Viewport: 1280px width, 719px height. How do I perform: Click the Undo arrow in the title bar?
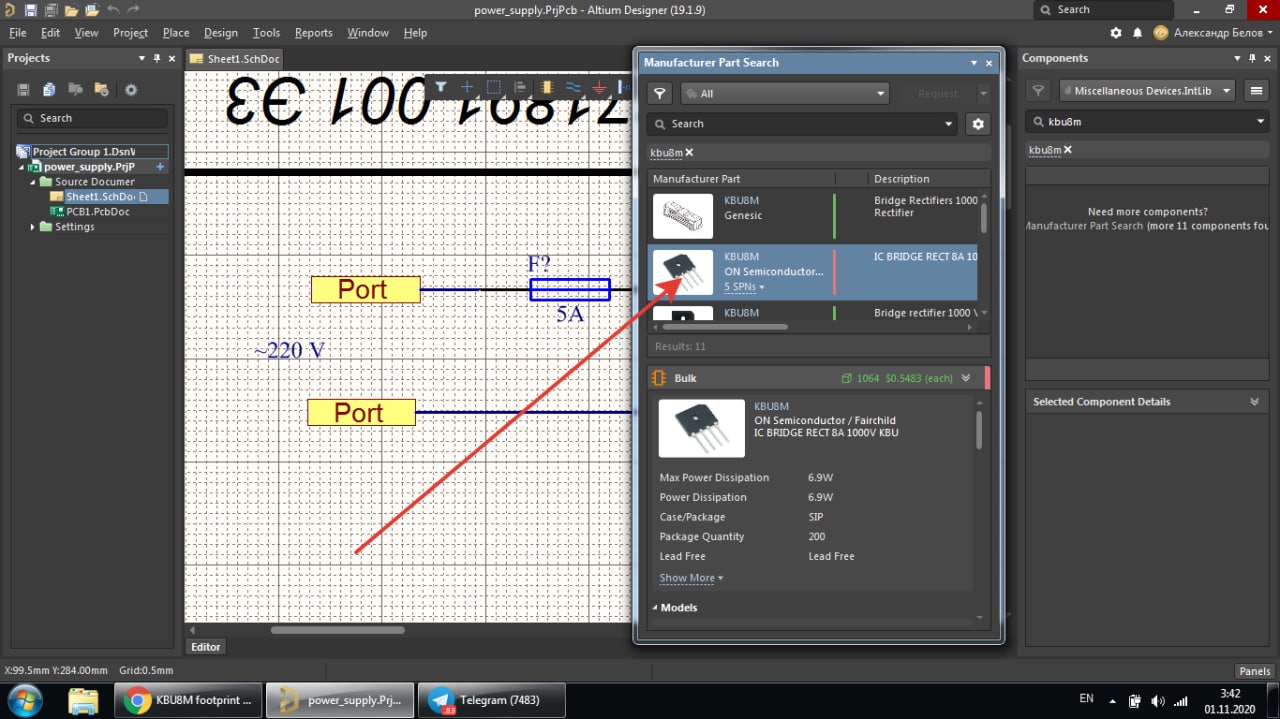[112, 10]
